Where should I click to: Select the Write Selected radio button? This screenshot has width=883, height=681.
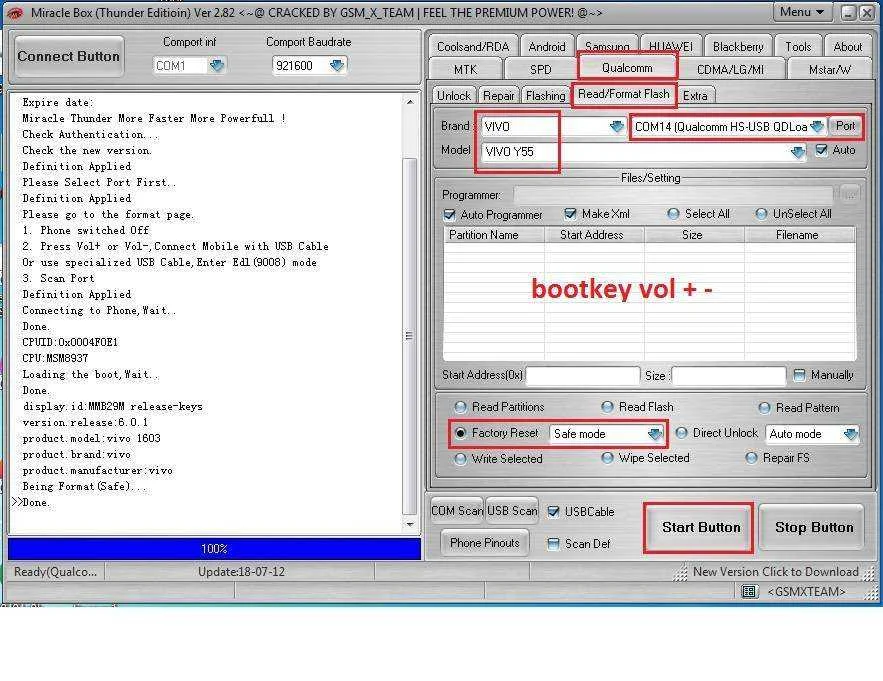tap(460, 459)
